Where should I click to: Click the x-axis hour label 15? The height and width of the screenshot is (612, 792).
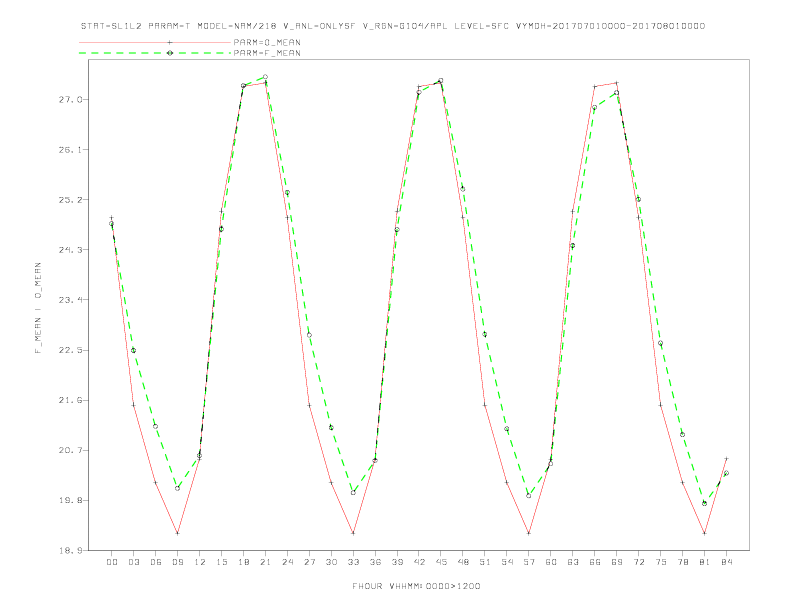point(221,562)
